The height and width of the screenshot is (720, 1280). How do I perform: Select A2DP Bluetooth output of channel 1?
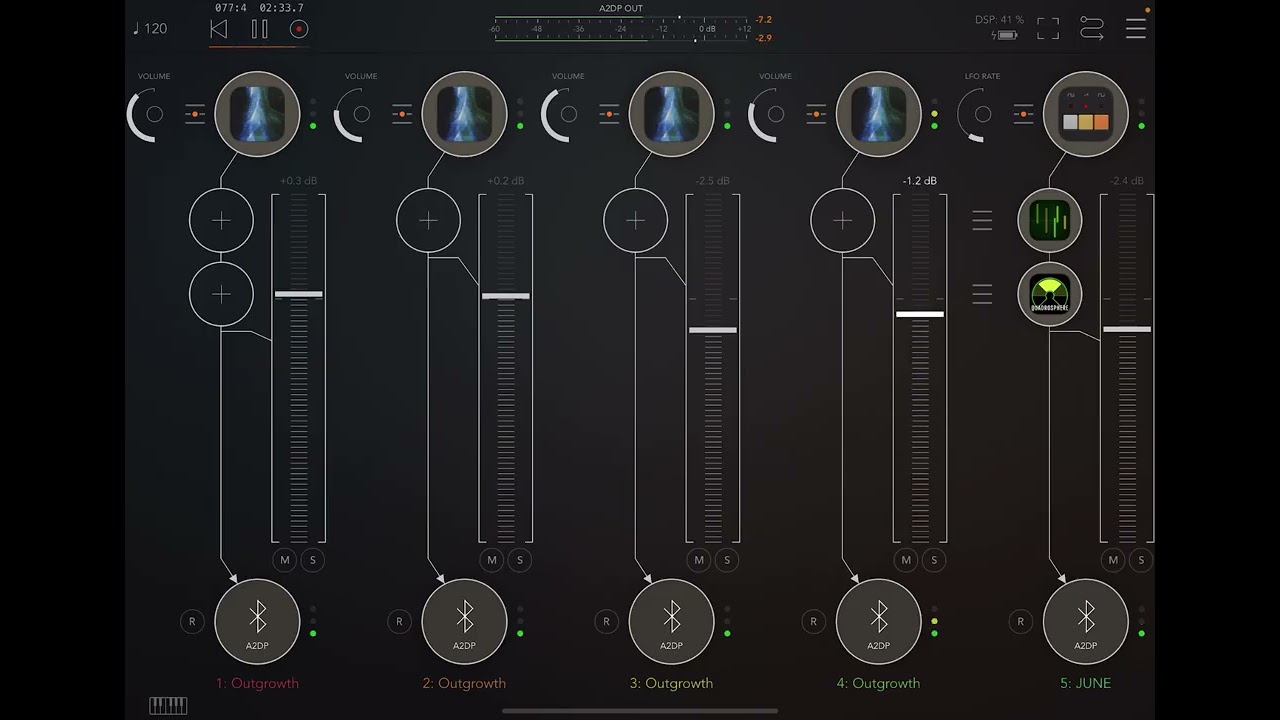pyautogui.click(x=257, y=621)
